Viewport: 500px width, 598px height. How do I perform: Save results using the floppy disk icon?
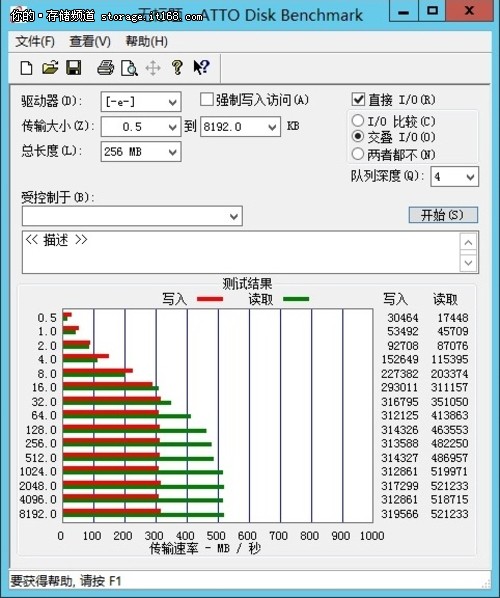click(74, 68)
